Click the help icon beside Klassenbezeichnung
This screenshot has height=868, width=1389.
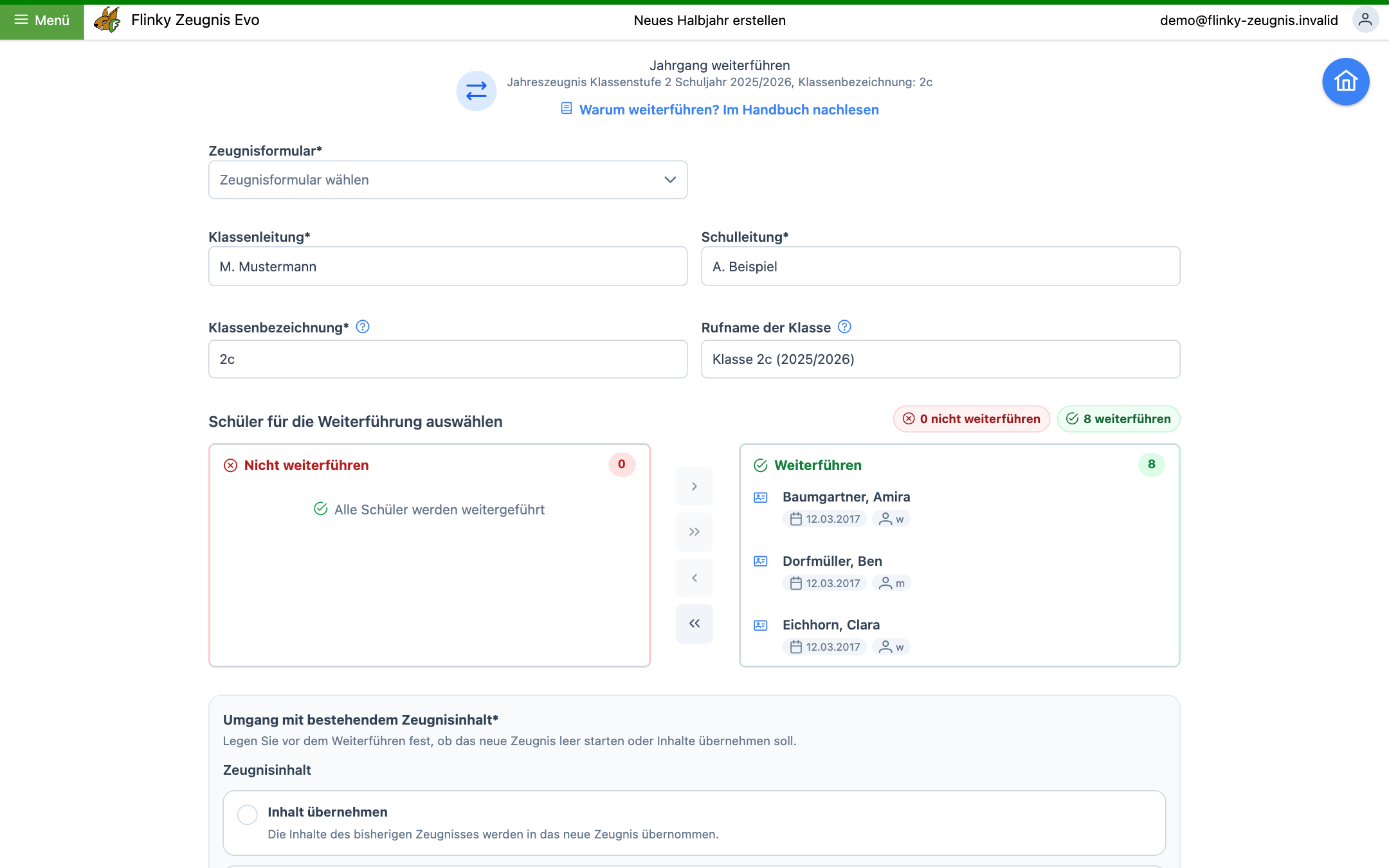click(x=363, y=327)
